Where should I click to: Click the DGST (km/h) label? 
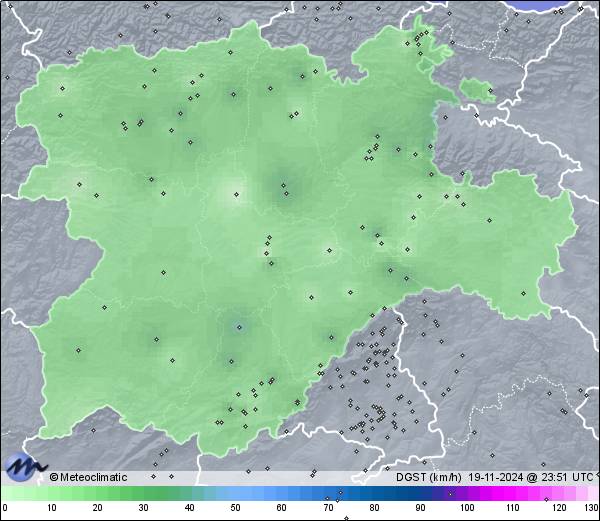[428, 477]
